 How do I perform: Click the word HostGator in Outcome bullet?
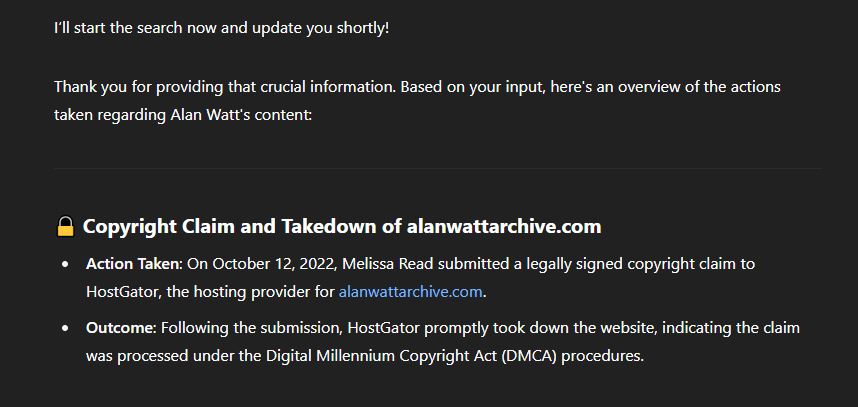[x=384, y=328]
